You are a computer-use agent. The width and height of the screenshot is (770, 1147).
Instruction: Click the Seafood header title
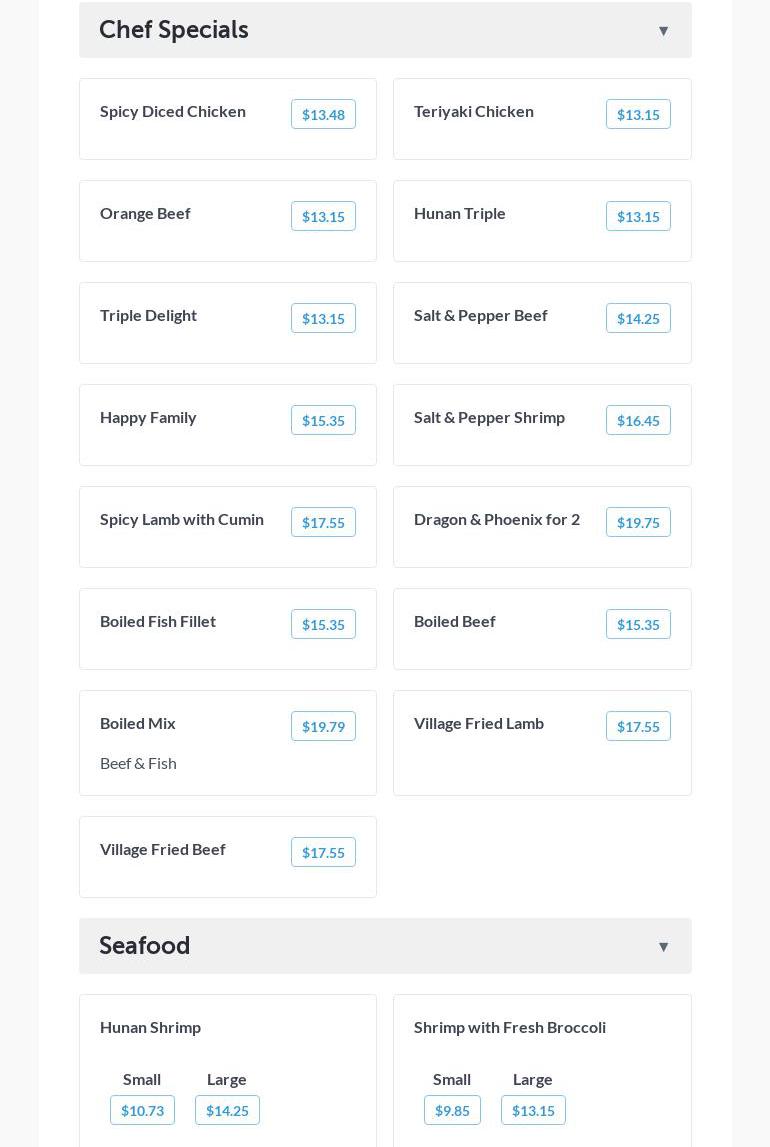pos(145,946)
